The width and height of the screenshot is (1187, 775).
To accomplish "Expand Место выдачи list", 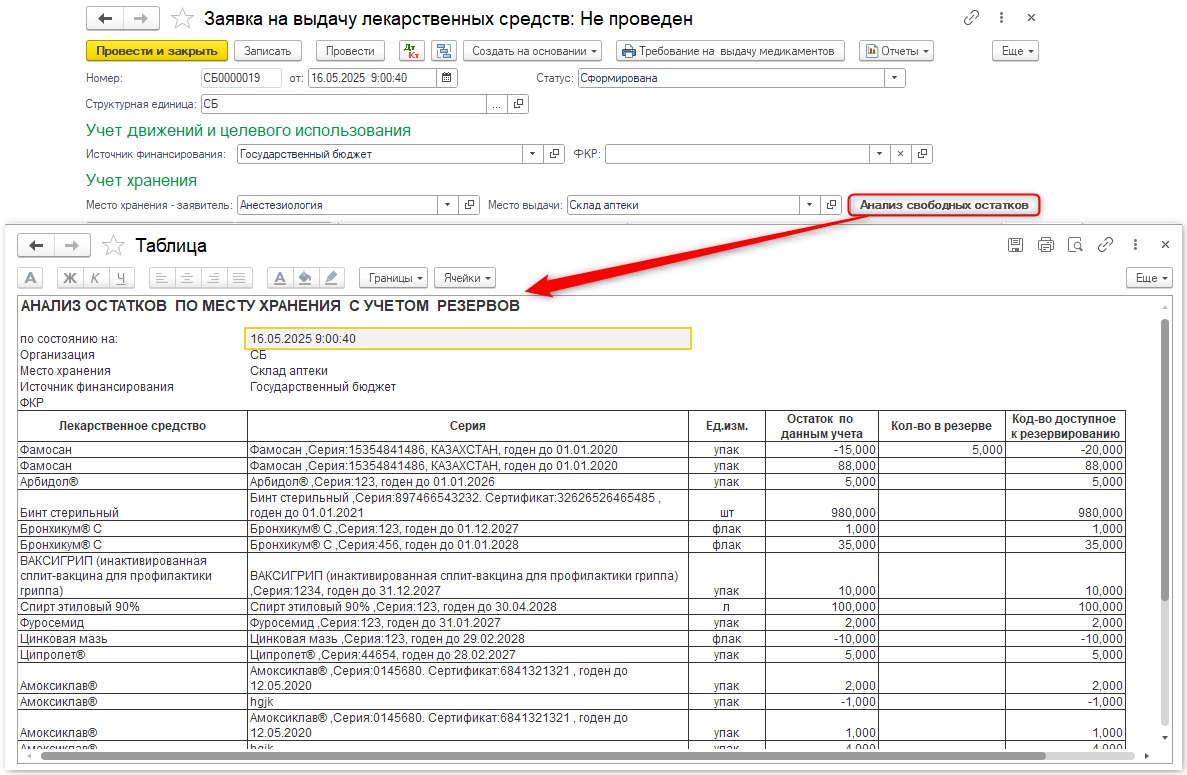I will click(809, 205).
